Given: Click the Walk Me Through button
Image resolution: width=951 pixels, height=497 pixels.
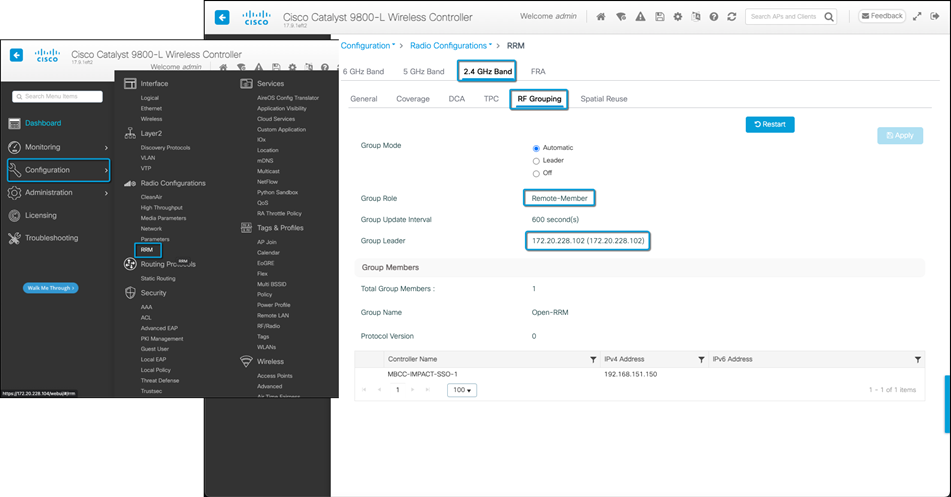Looking at the screenshot, I should [x=51, y=288].
